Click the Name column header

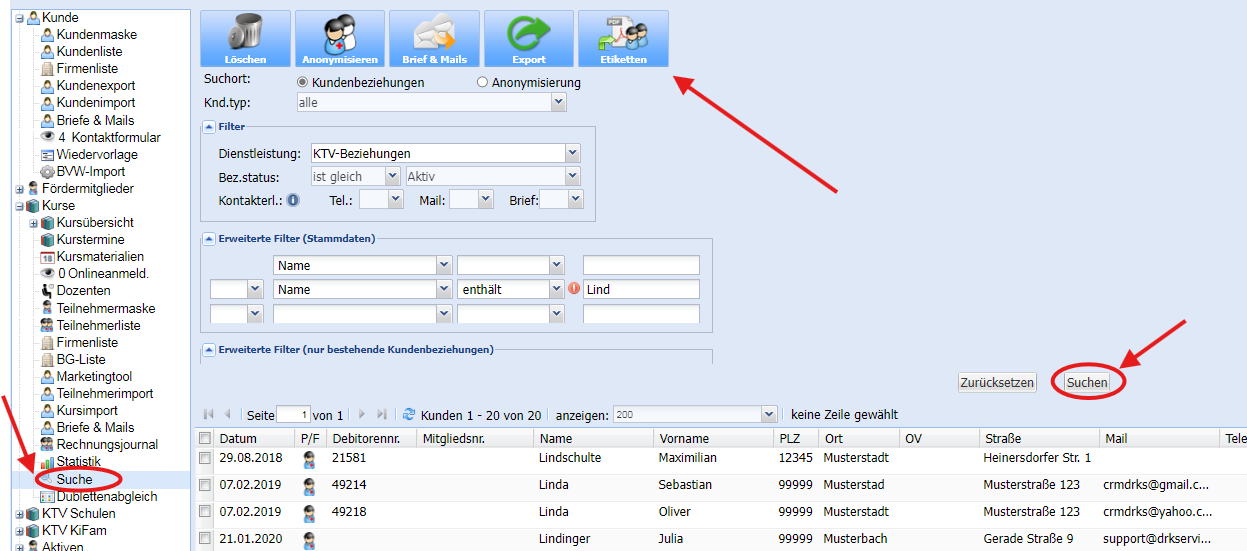(x=556, y=438)
